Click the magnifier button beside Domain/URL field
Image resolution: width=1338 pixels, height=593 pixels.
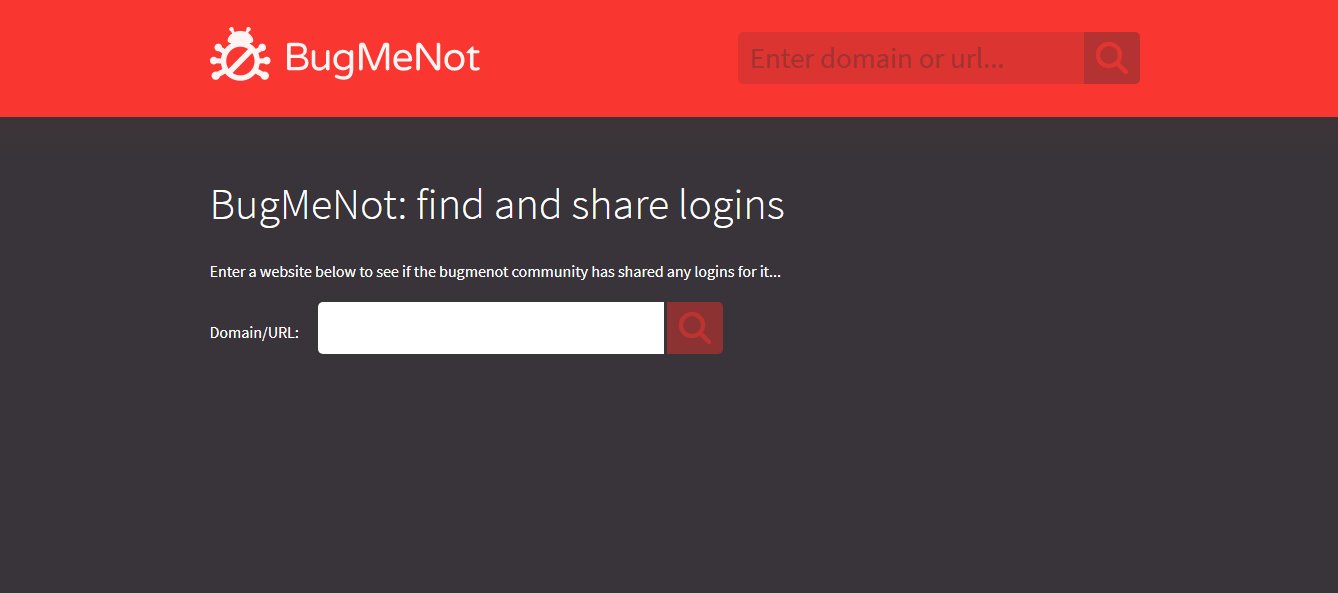click(x=695, y=328)
